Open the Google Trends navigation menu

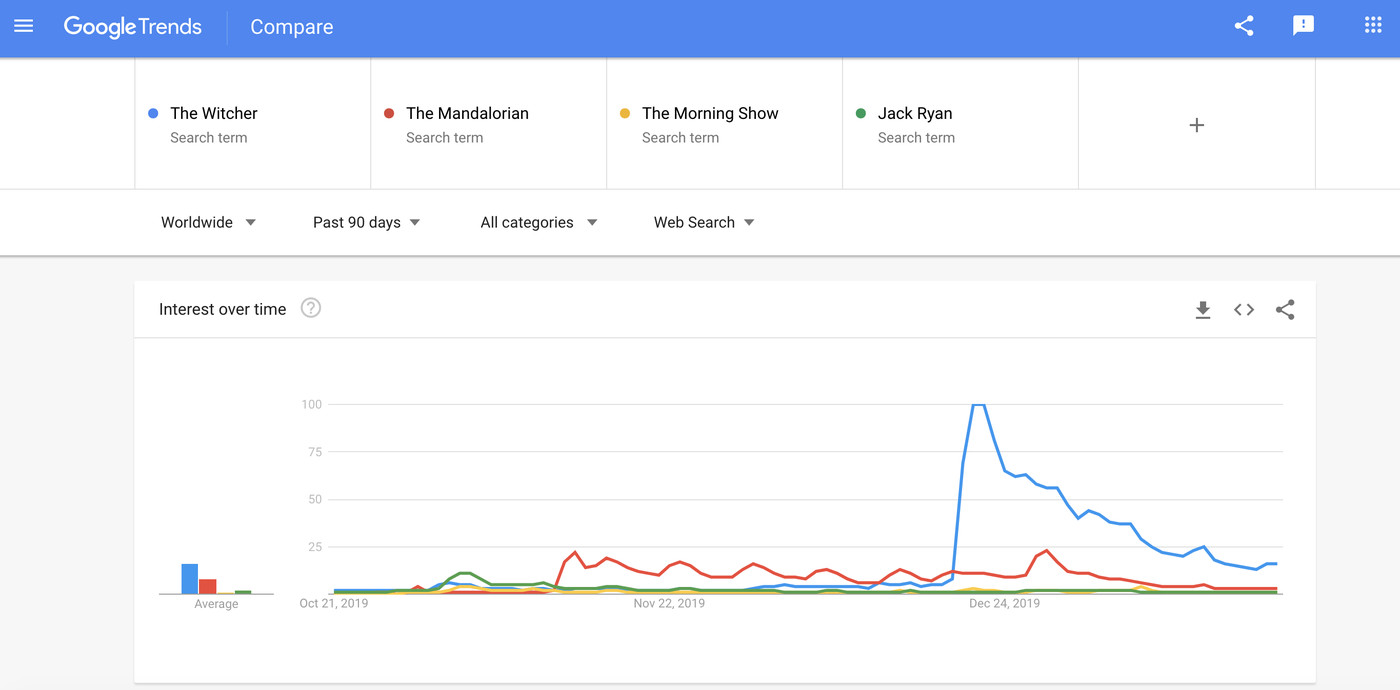click(x=23, y=27)
